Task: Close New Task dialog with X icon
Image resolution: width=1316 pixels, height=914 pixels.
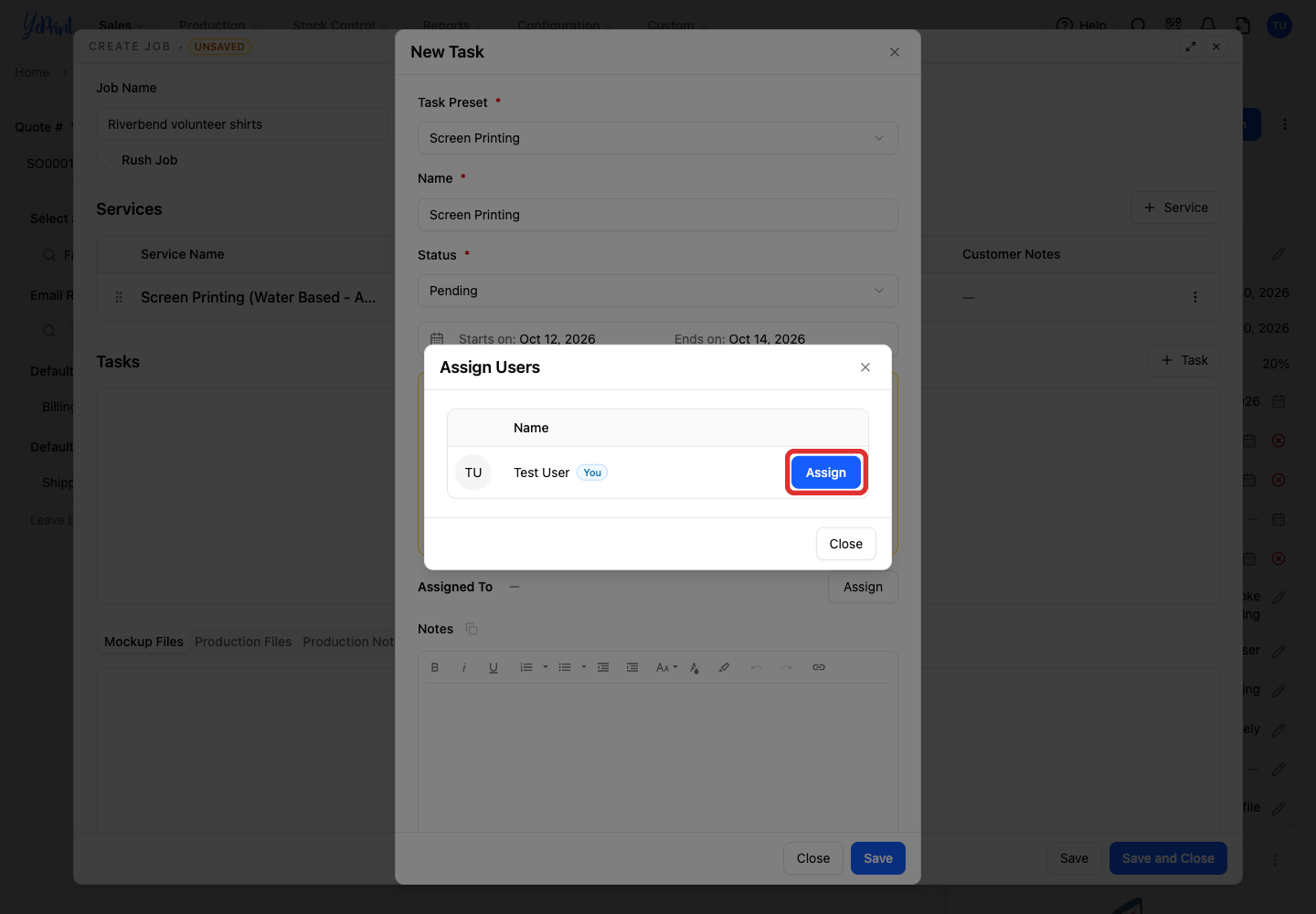Action: tap(895, 52)
